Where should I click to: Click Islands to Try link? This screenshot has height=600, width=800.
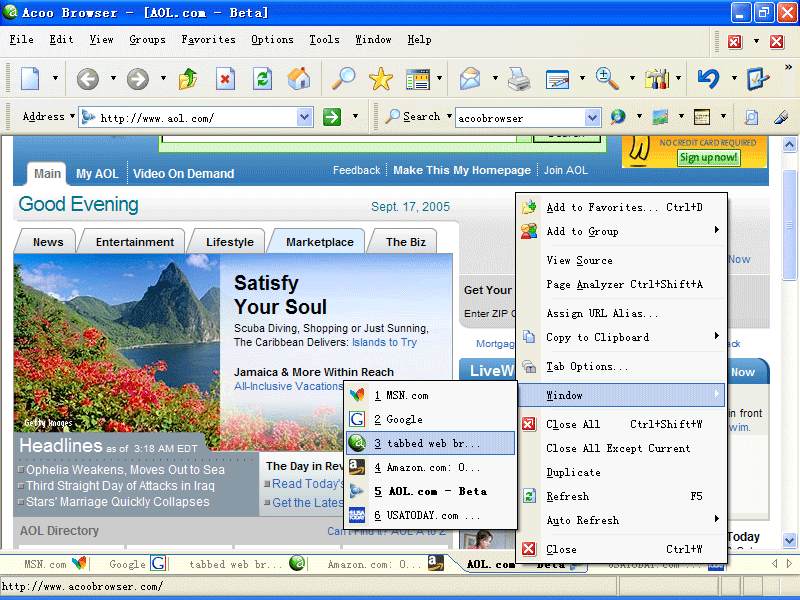[384, 342]
